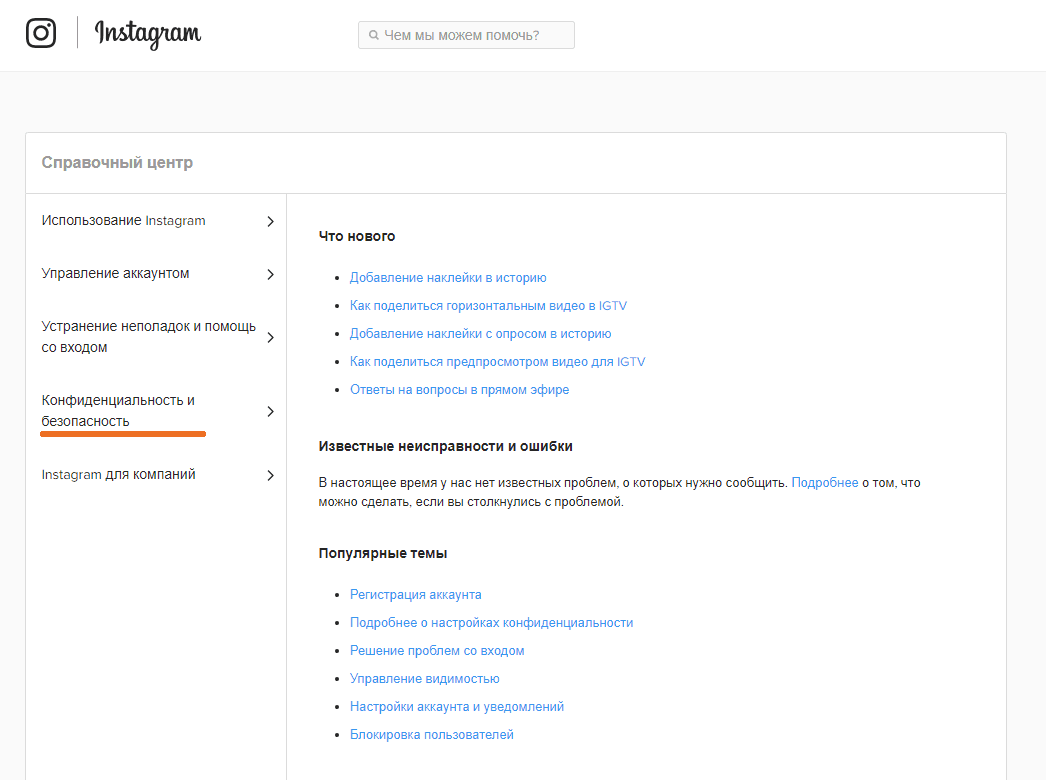The width and height of the screenshot is (1046, 780).
Task: Click the "Подробнее" link in known issues
Action: [825, 482]
